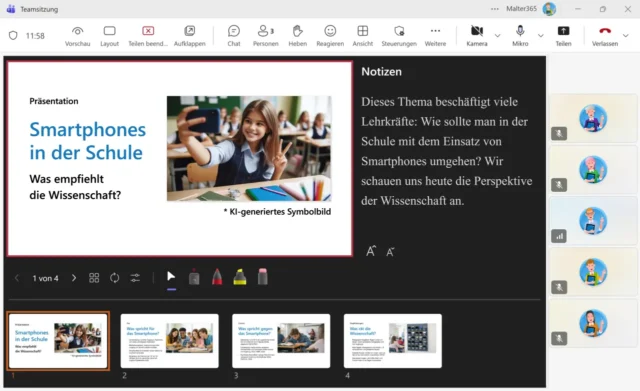Viewport: 640px width, 391px height.
Task: Open the Reagieren reactions menu
Action: [x=330, y=36]
